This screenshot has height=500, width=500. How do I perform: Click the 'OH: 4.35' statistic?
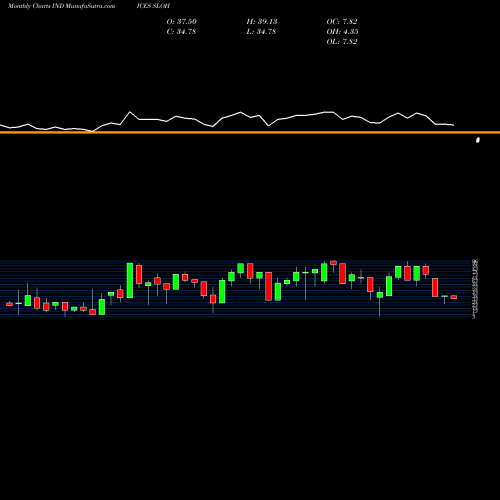coord(342,31)
